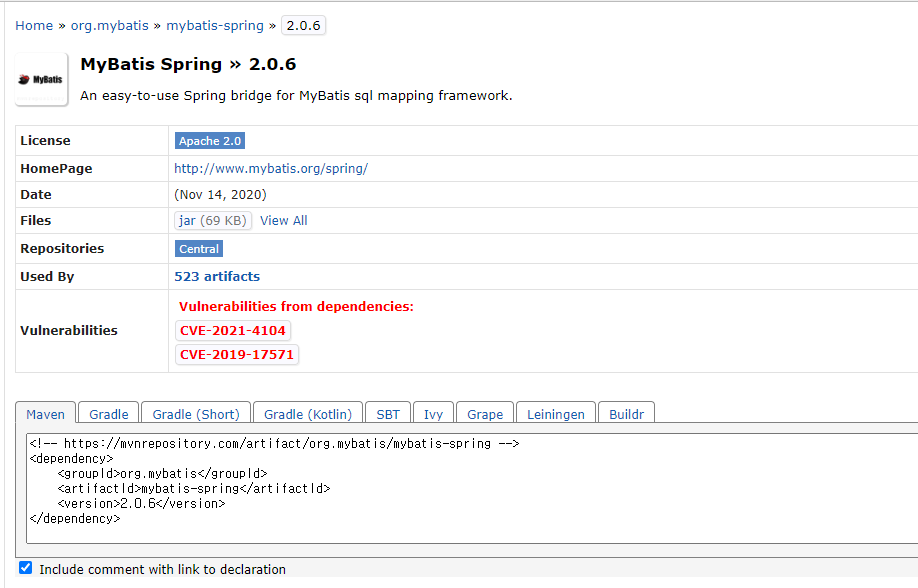Switch to the Leiningen tab

tap(556, 414)
